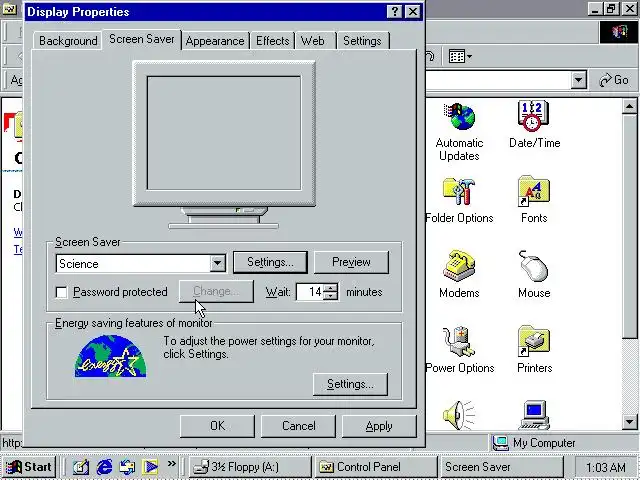This screenshot has height=480, width=640.
Task: Click the Screen Saver taskbar button
Action: point(500,467)
